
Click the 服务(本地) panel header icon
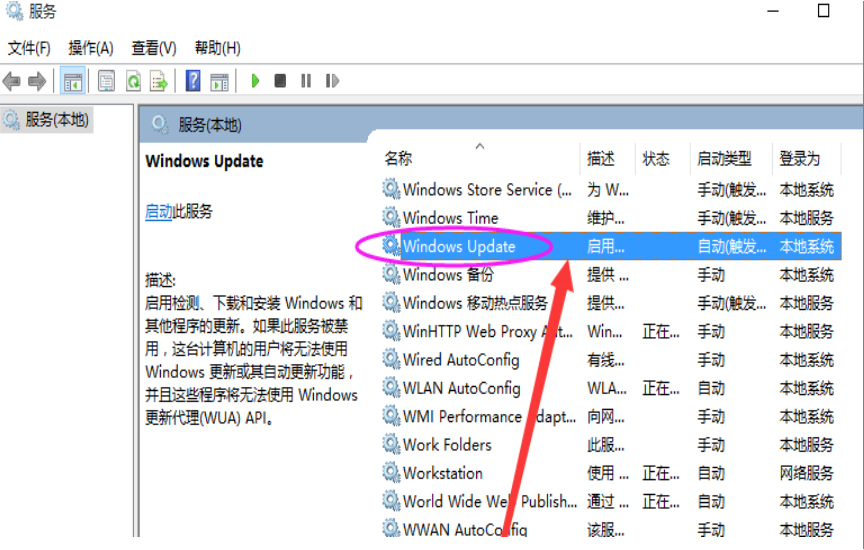pyautogui.click(x=160, y=125)
